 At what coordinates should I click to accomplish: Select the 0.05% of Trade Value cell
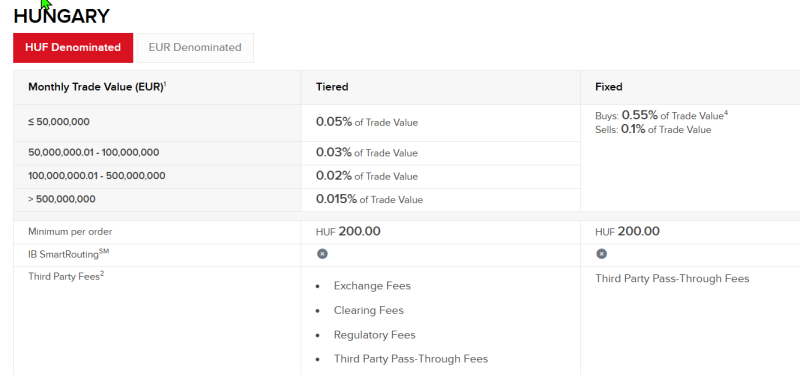(x=367, y=122)
